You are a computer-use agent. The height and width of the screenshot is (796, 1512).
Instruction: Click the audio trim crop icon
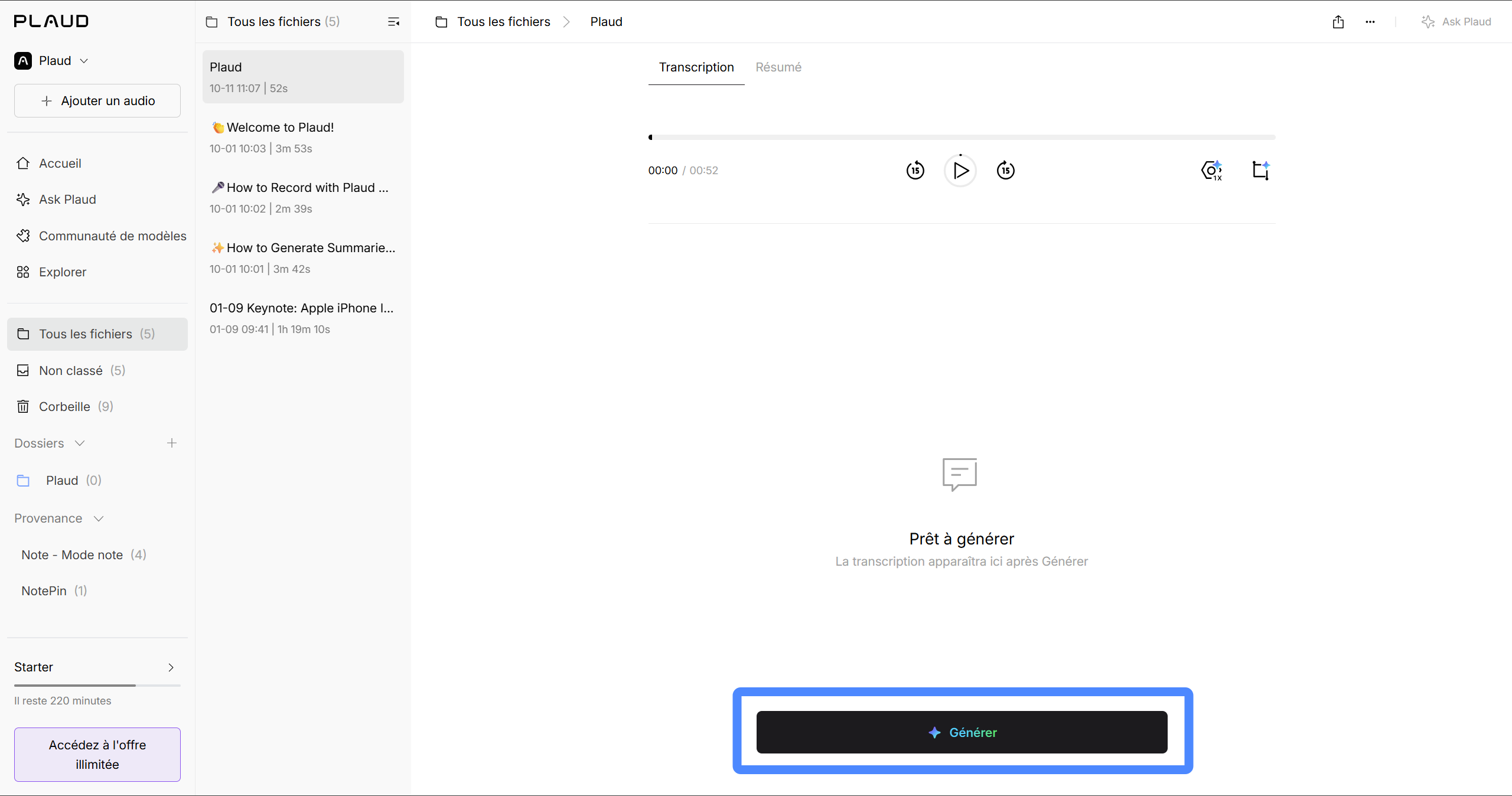tap(1261, 171)
